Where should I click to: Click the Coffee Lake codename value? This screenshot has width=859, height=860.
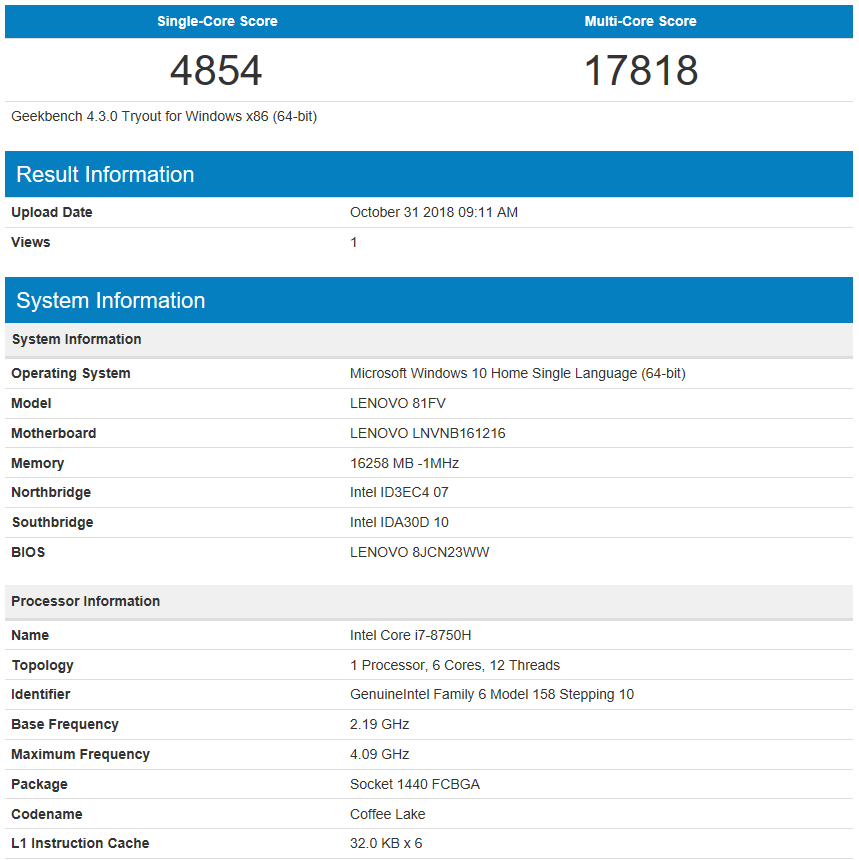click(389, 814)
